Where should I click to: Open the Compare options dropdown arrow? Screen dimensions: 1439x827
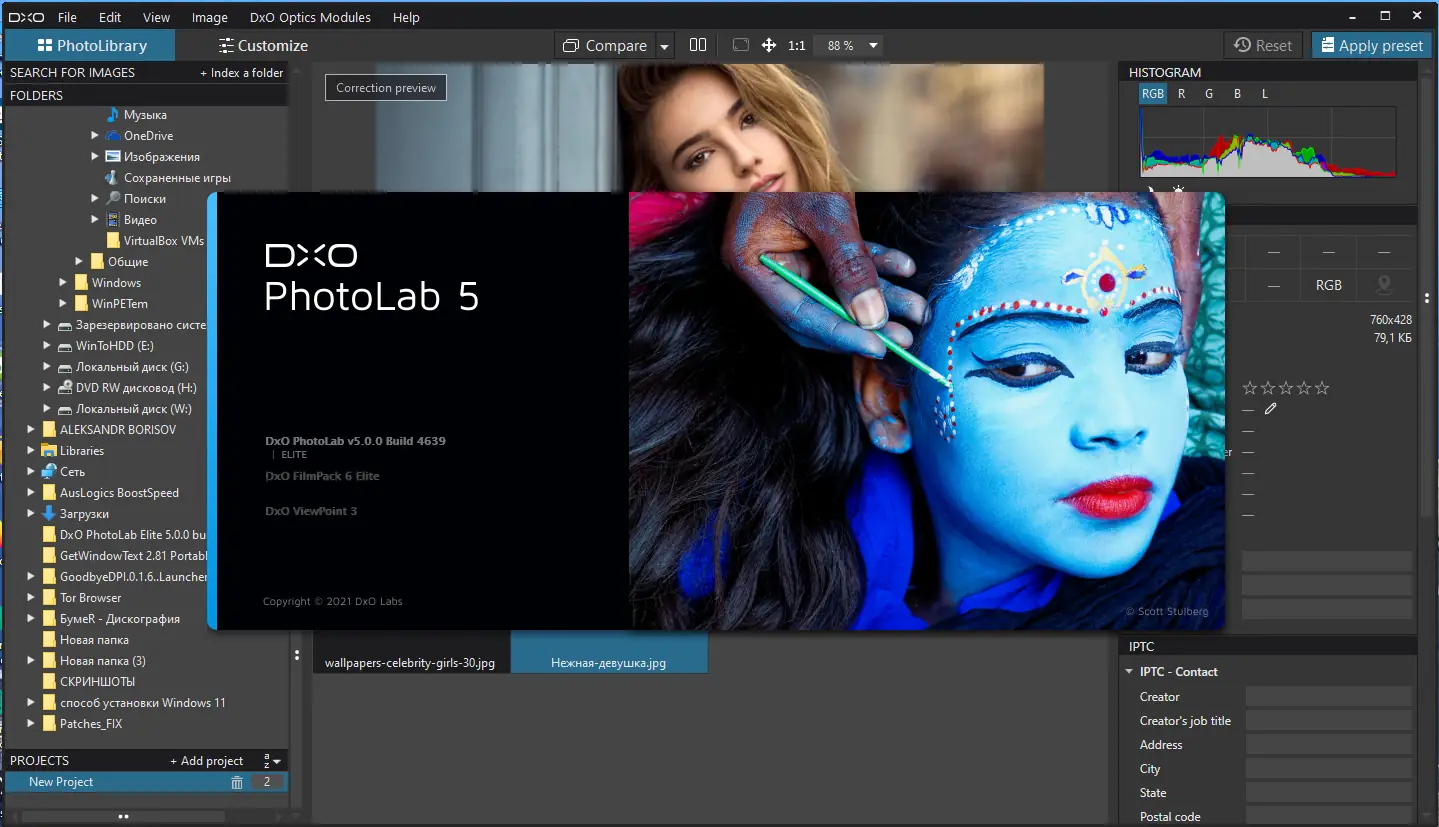663,45
